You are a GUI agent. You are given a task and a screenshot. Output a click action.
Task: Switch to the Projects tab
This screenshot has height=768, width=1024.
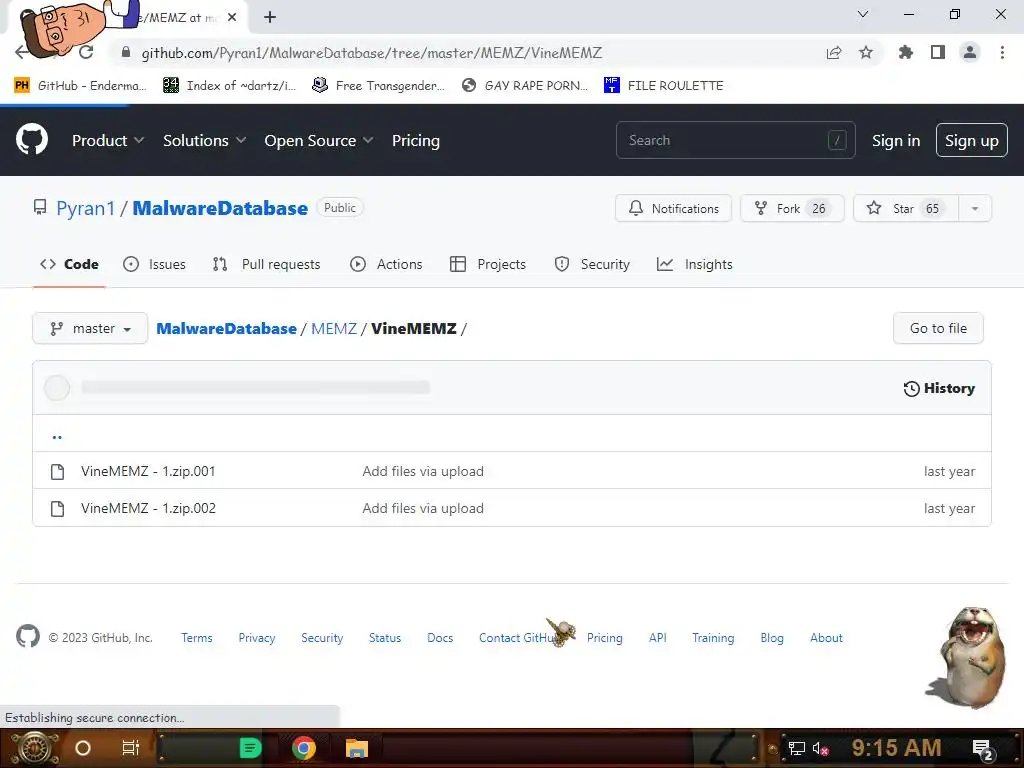pyautogui.click(x=488, y=264)
